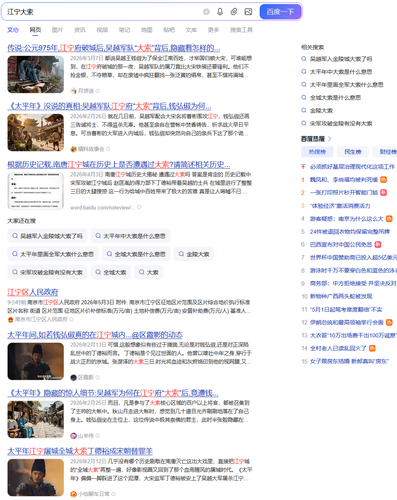Image resolution: width=397 pixels, height=500 pixels.
Task: Select the 民生榜 tab
Action: click(x=353, y=152)
